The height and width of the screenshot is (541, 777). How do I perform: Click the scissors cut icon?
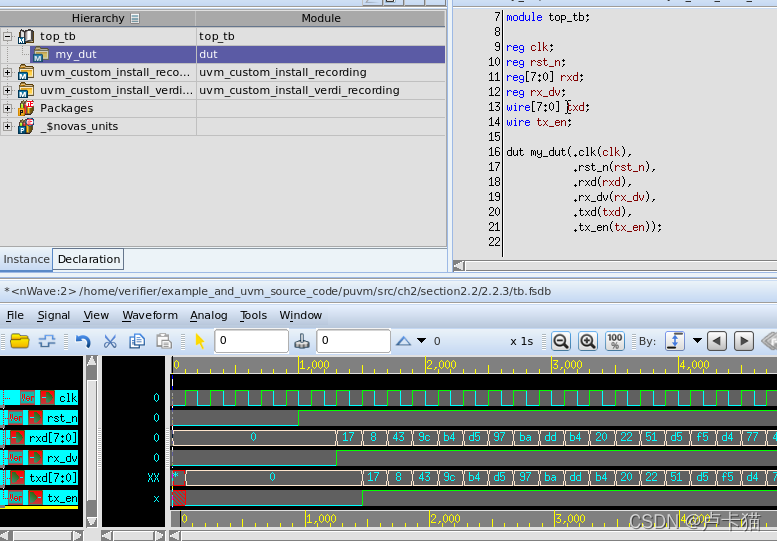[x=110, y=341]
